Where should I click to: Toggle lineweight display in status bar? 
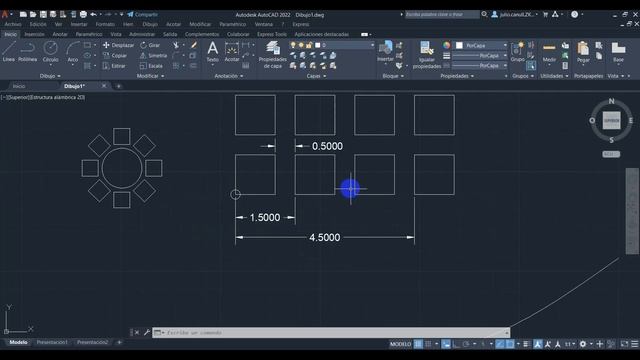pyautogui.click(x=526, y=344)
